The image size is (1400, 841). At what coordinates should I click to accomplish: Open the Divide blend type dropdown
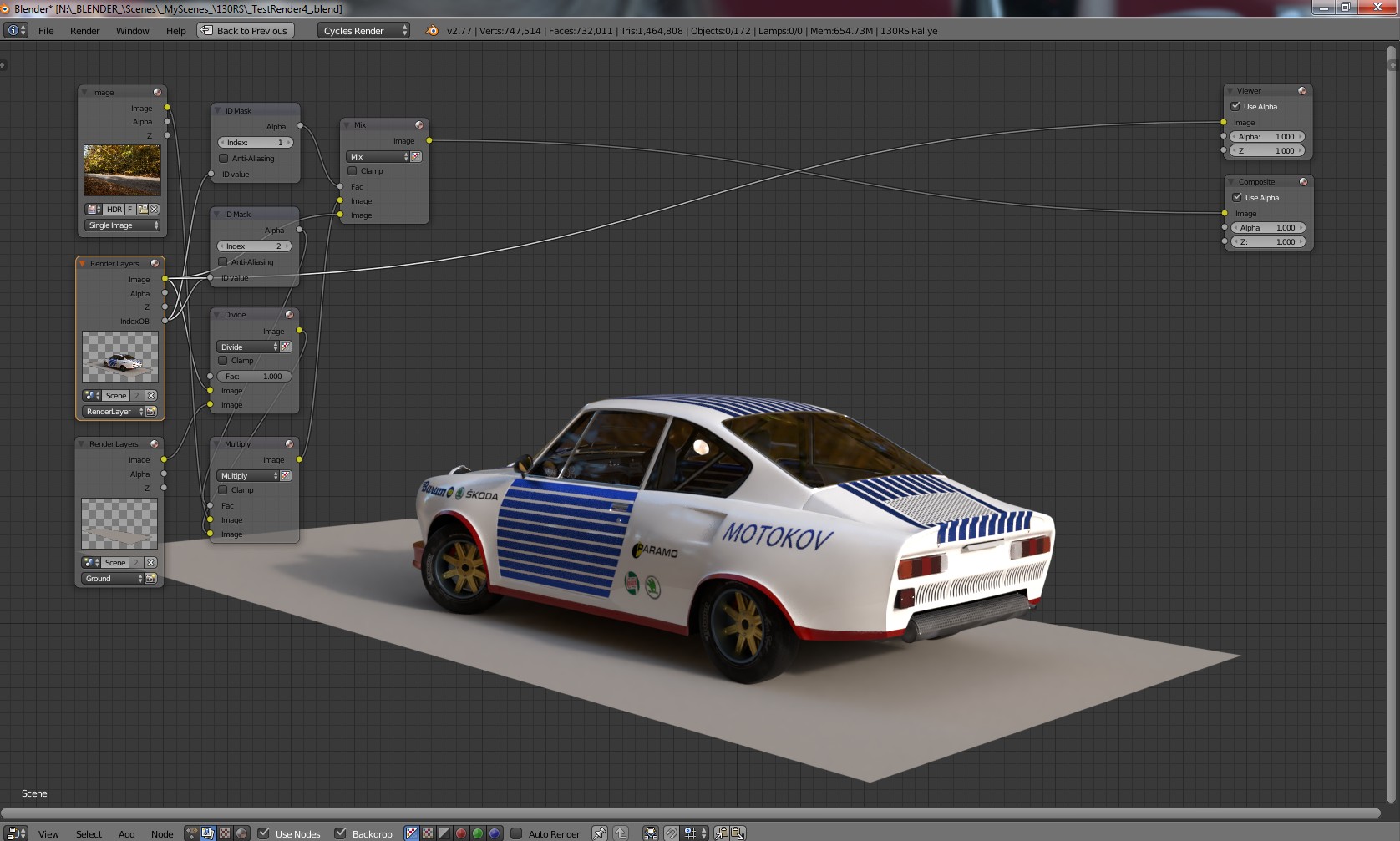[x=248, y=347]
